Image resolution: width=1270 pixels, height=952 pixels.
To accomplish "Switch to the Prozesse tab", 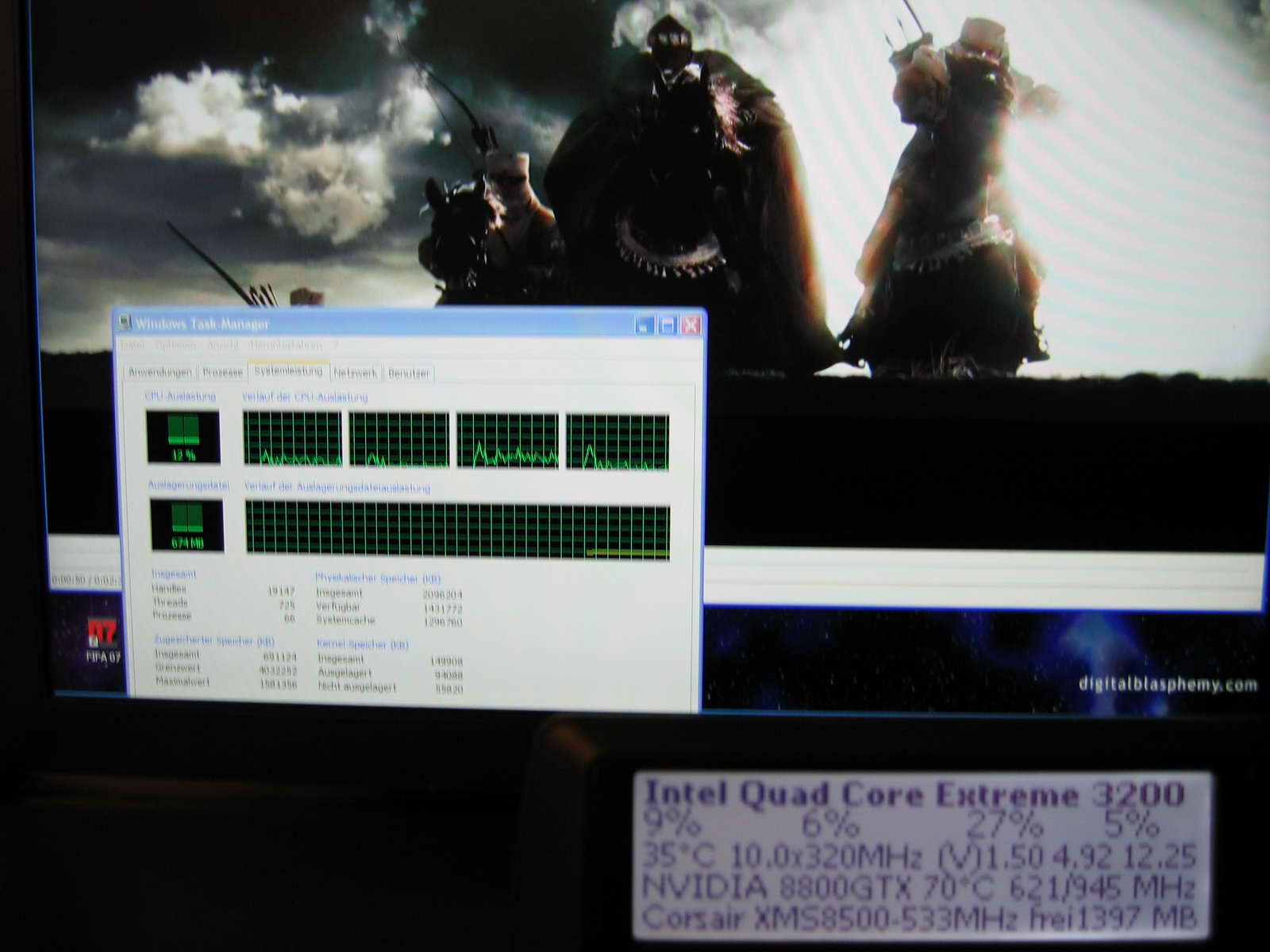I will [222, 372].
